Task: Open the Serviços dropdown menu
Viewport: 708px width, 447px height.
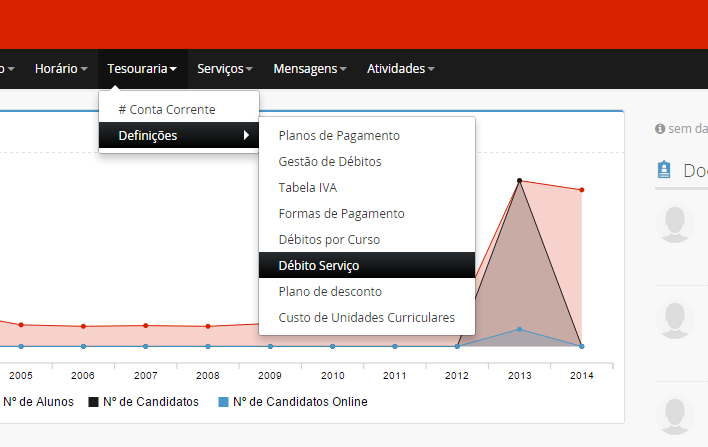Action: [x=224, y=69]
